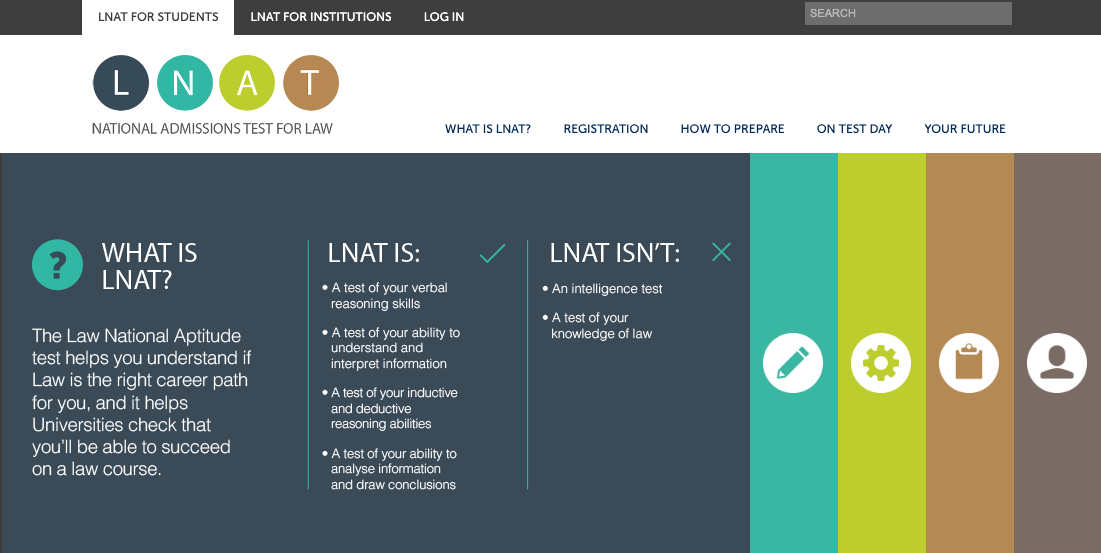
Task: Switch to LNAT FOR INSTITUTIONS tab
Action: (321, 17)
